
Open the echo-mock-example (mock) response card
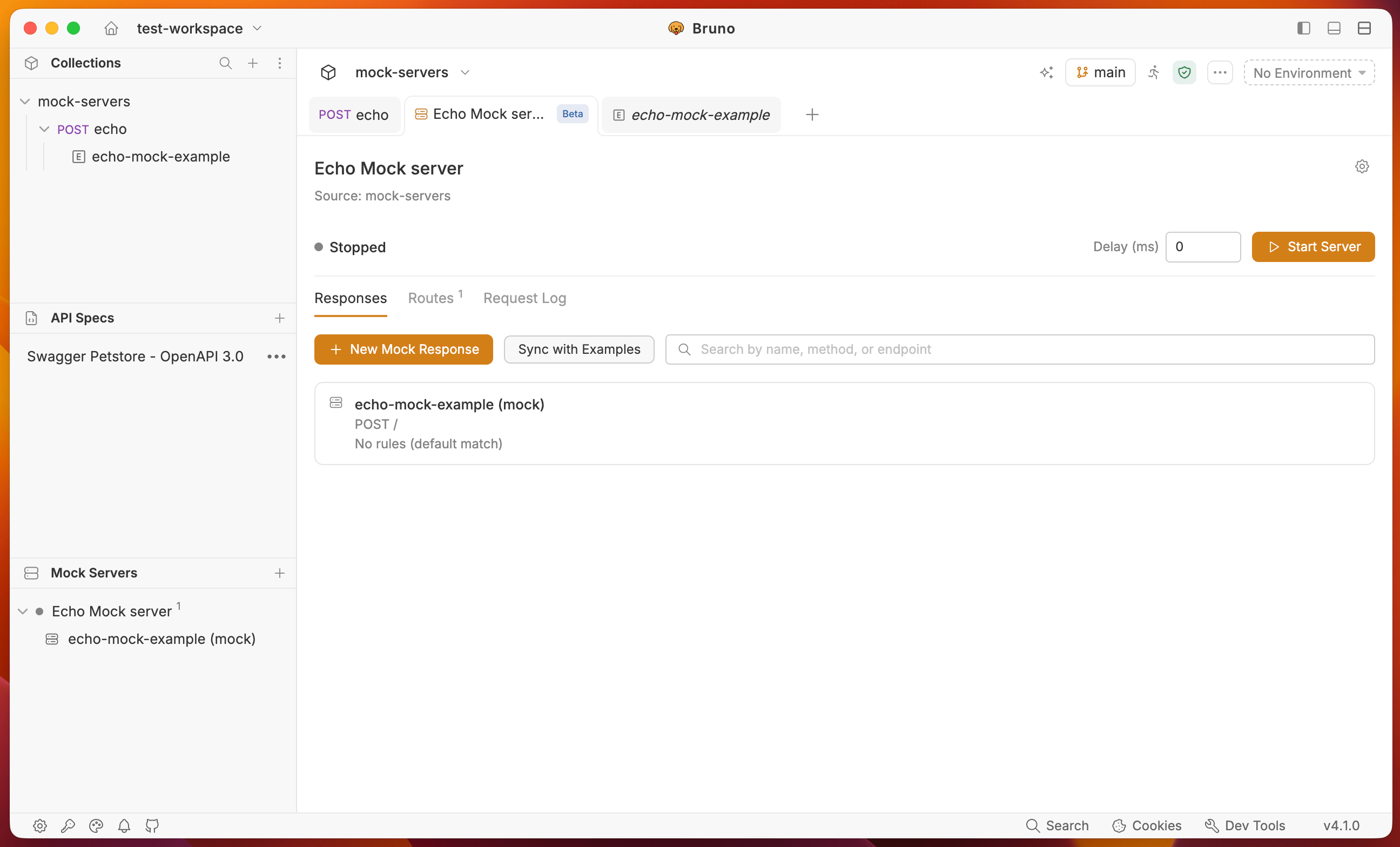click(844, 424)
